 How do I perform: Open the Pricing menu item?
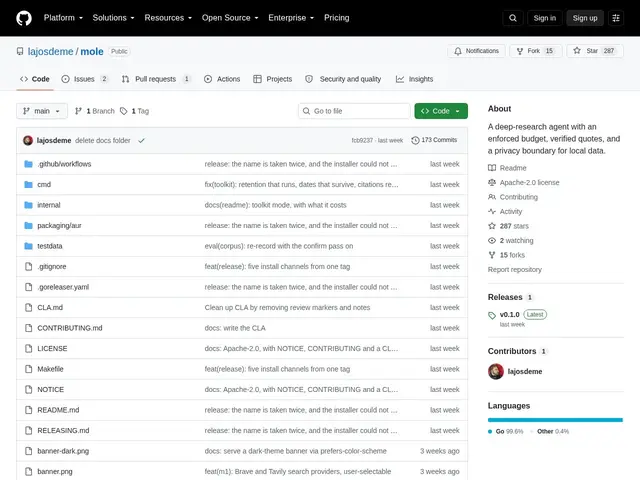(336, 18)
